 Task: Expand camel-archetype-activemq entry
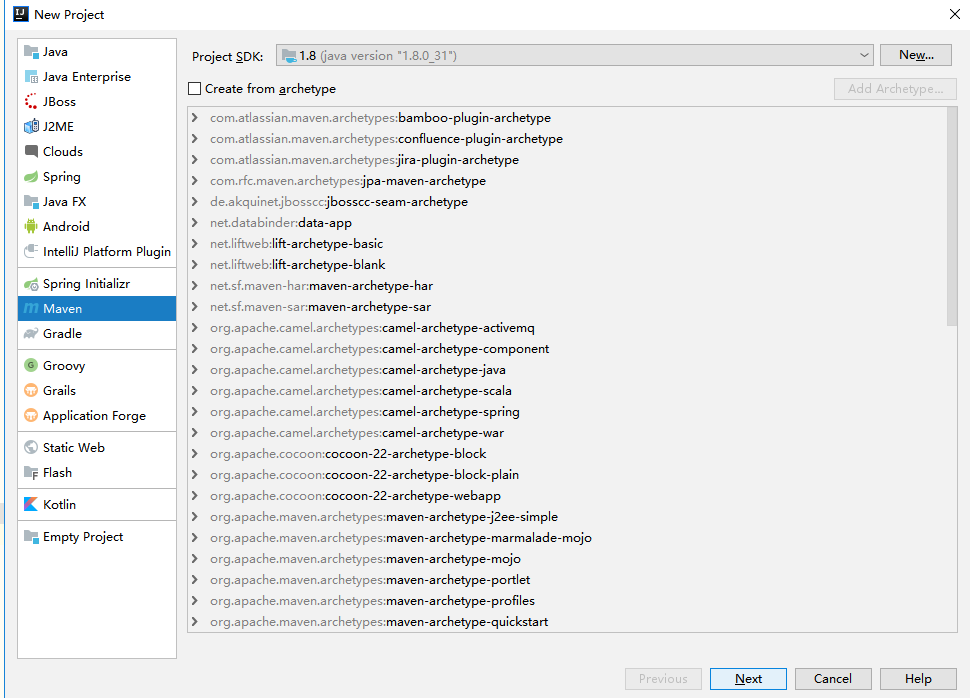coord(195,328)
